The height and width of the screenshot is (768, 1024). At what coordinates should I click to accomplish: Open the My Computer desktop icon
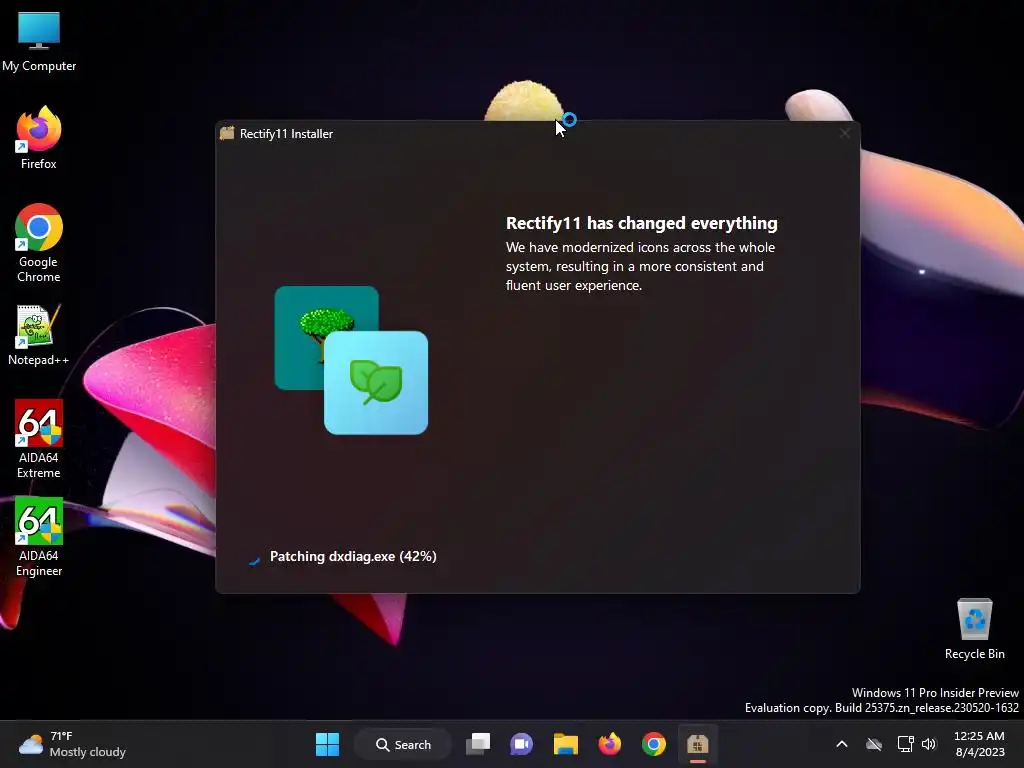[x=39, y=40]
